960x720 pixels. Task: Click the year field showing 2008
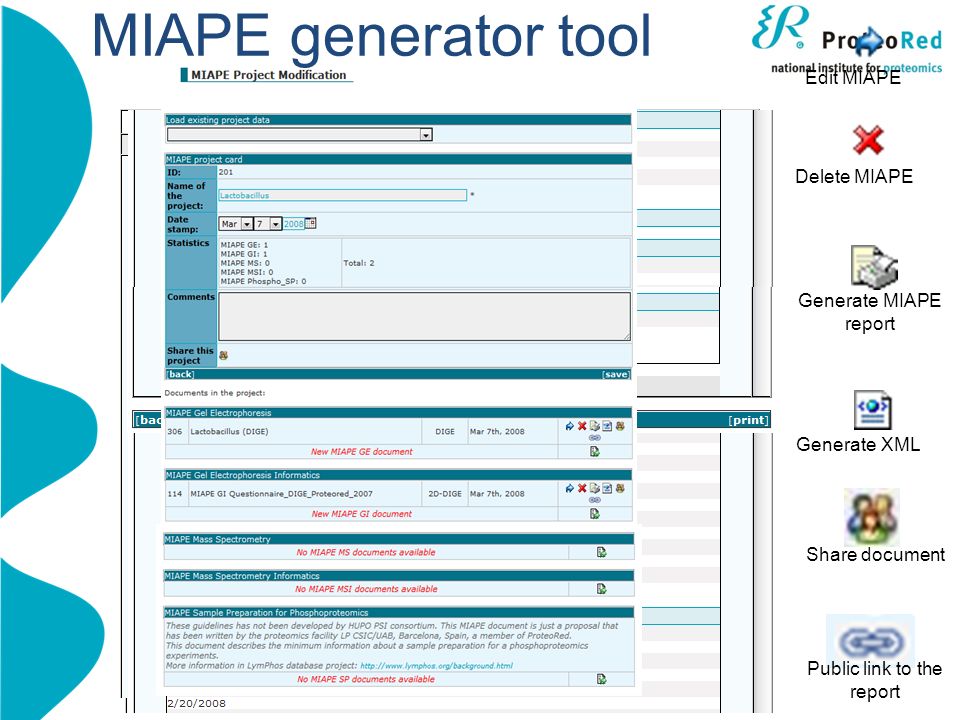coord(293,224)
